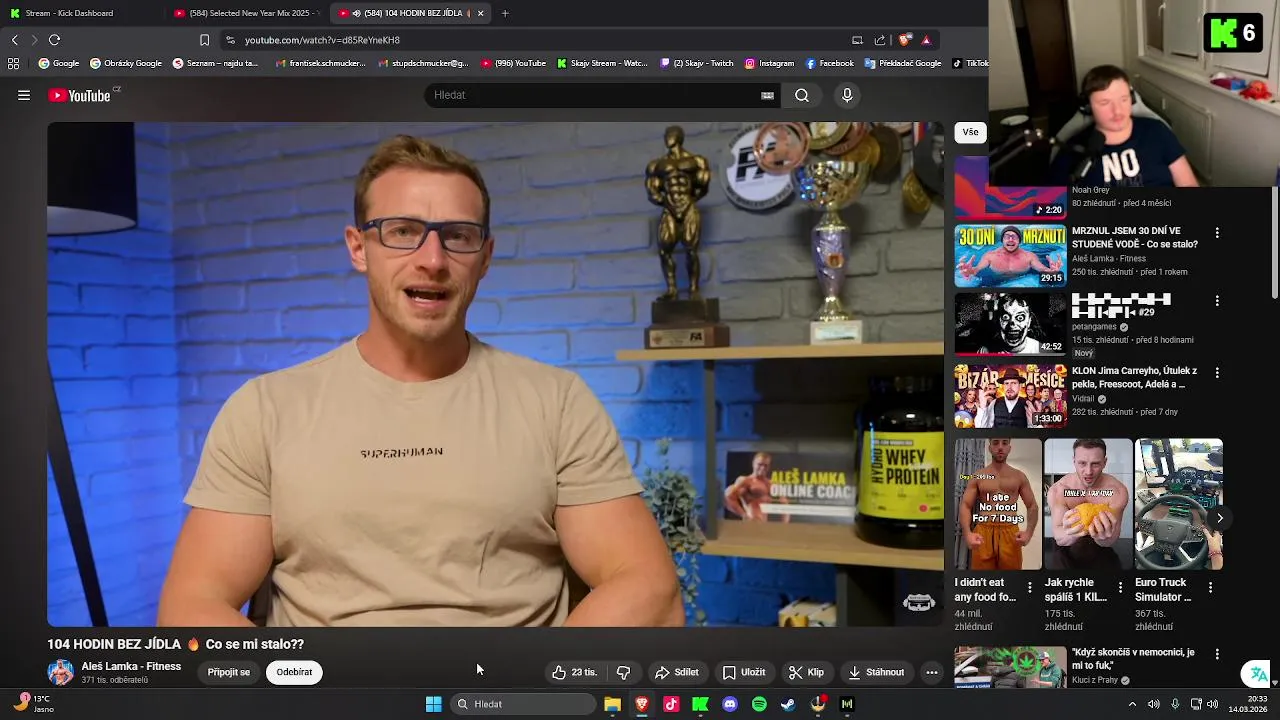The image size is (1280, 720).
Task: Open the 'Jak rychle spálíš 1 KIL' short
Action: coord(1088,505)
